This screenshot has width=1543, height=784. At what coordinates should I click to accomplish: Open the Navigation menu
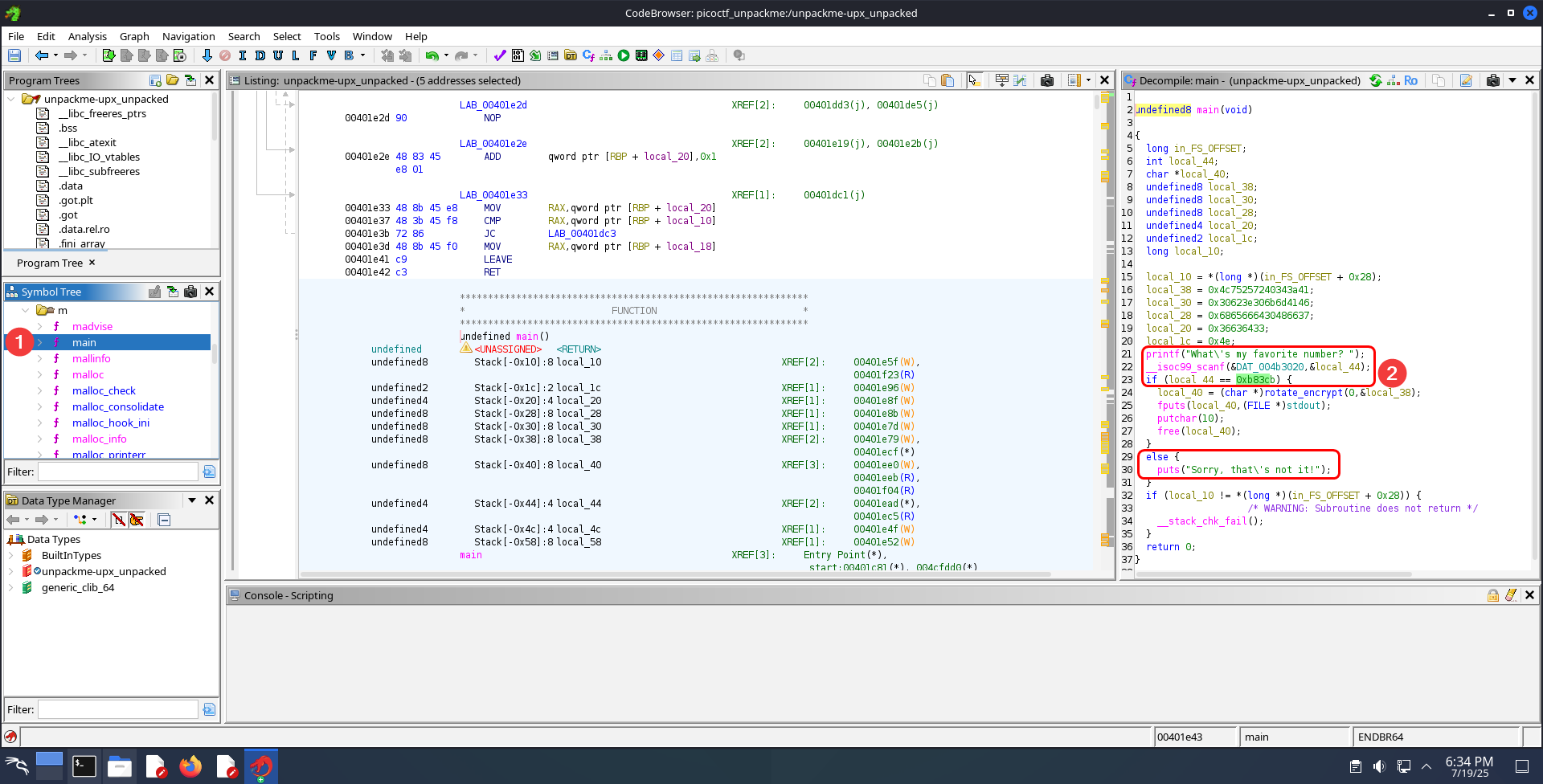(x=188, y=36)
